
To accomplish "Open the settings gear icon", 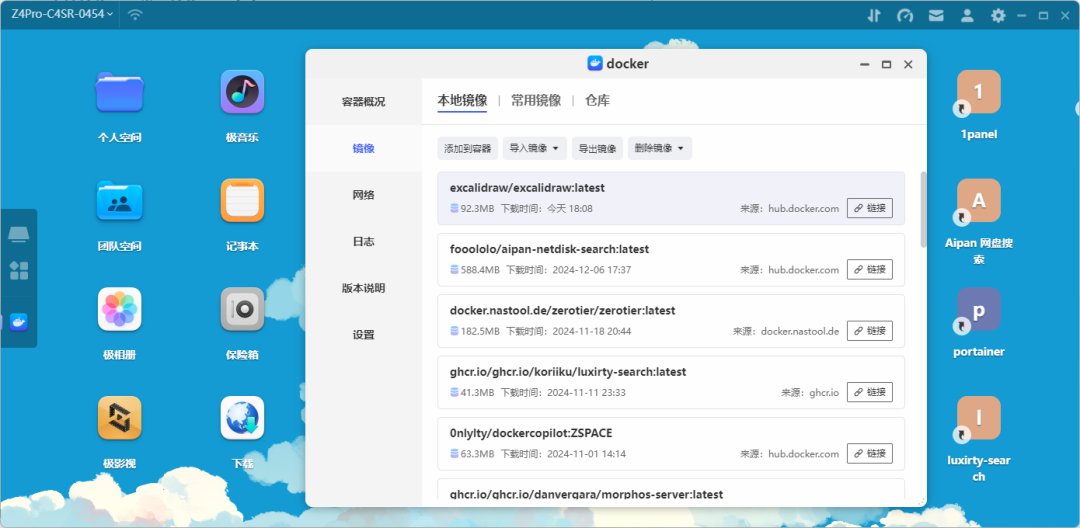I will coord(998,15).
